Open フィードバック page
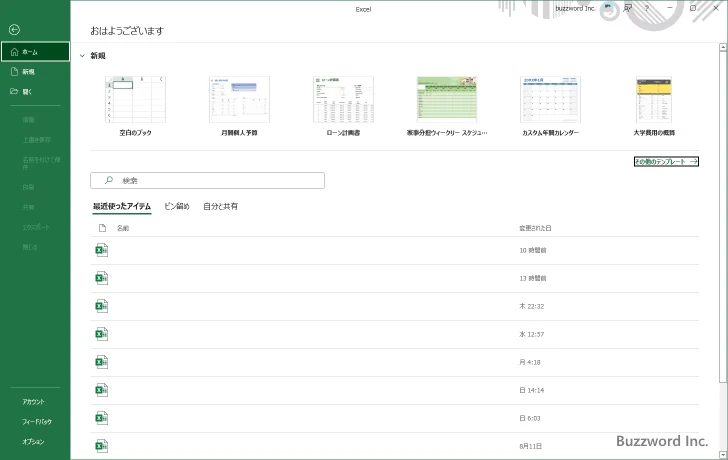The width and height of the screenshot is (728, 460). [x=37, y=421]
